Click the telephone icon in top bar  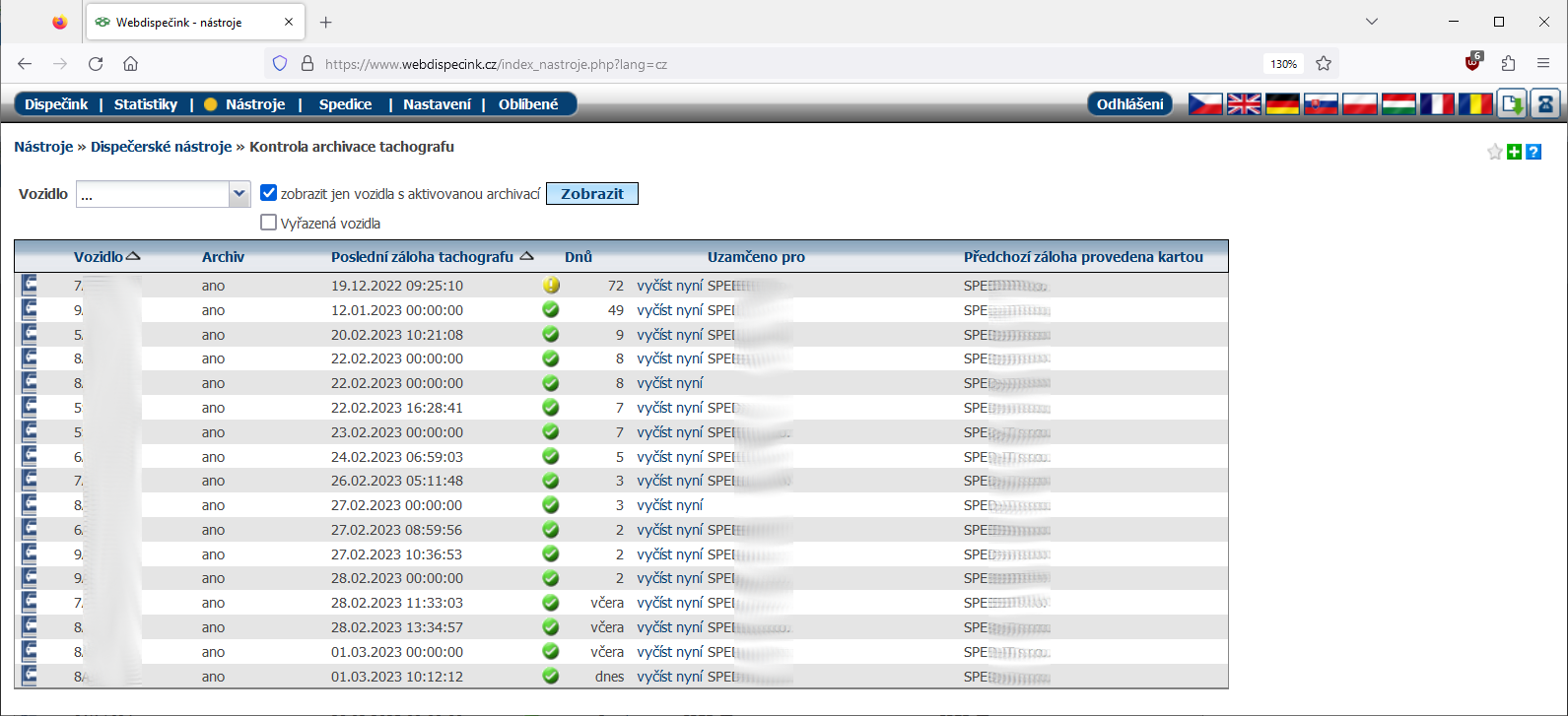[1545, 103]
